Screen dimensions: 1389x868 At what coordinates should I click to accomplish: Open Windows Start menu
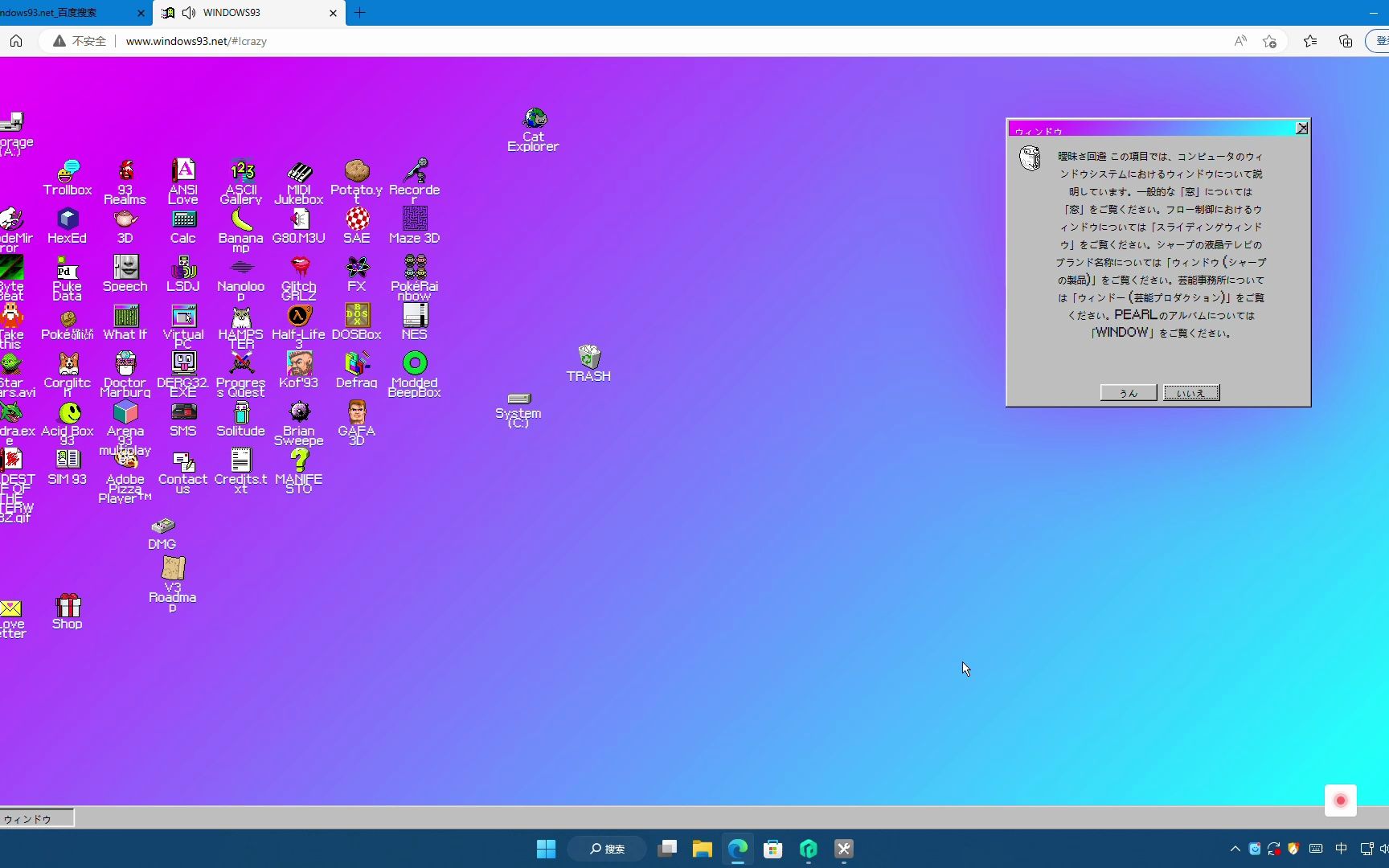pos(546,849)
